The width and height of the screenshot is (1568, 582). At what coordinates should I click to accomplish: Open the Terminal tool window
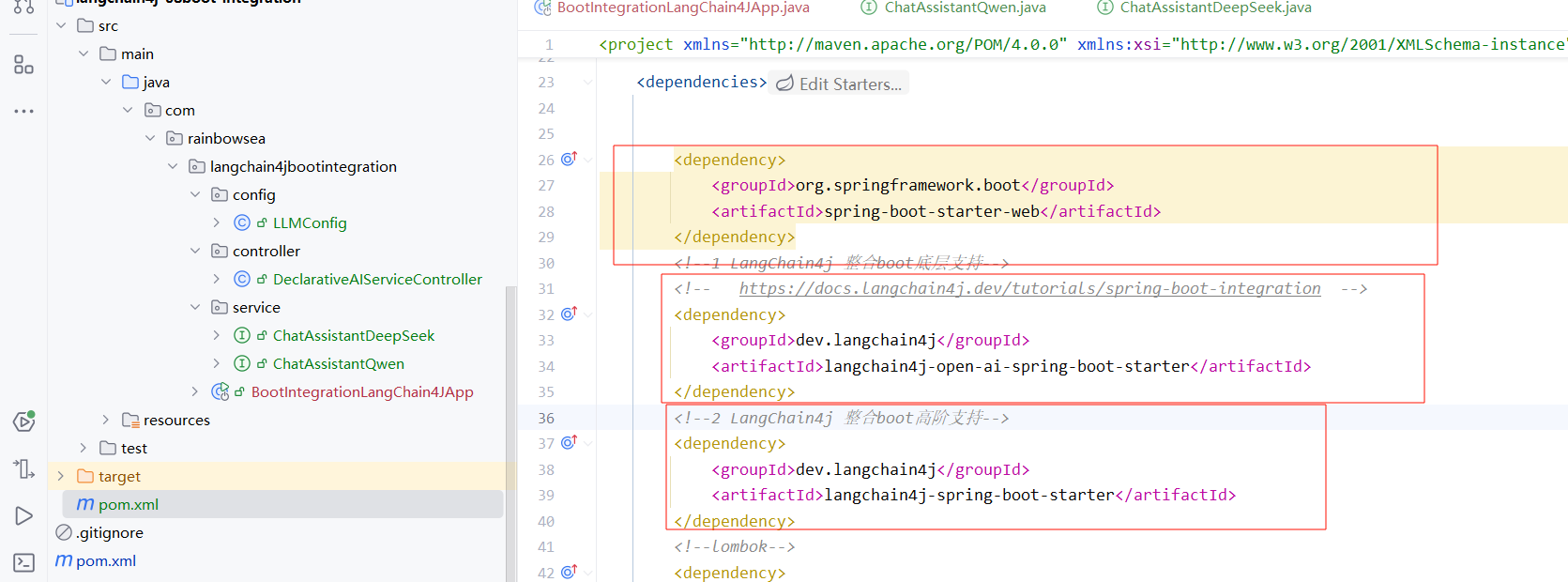click(x=23, y=562)
